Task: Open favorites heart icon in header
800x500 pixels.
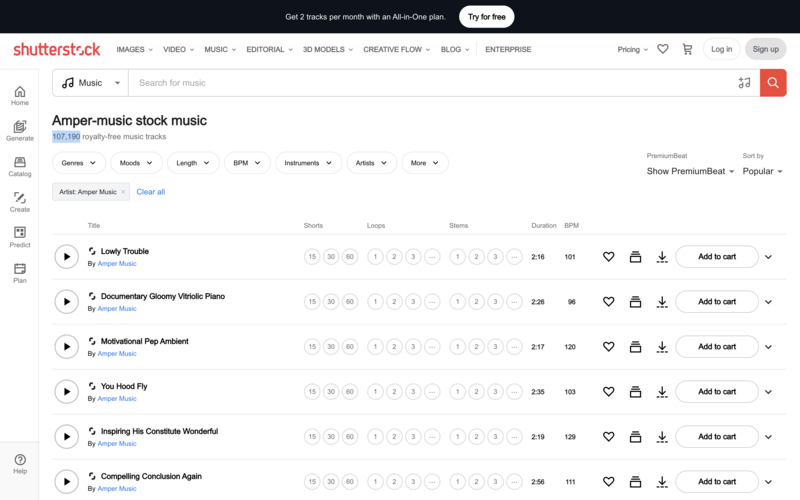Action: pos(662,49)
